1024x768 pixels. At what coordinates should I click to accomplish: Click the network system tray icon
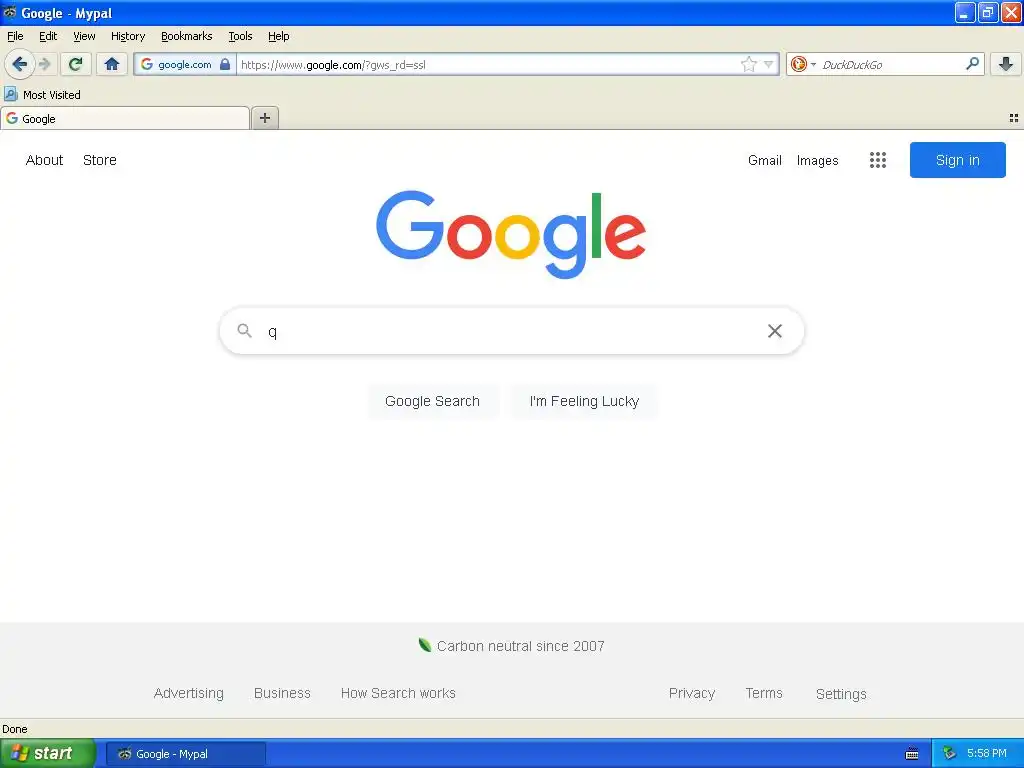[x=949, y=754]
